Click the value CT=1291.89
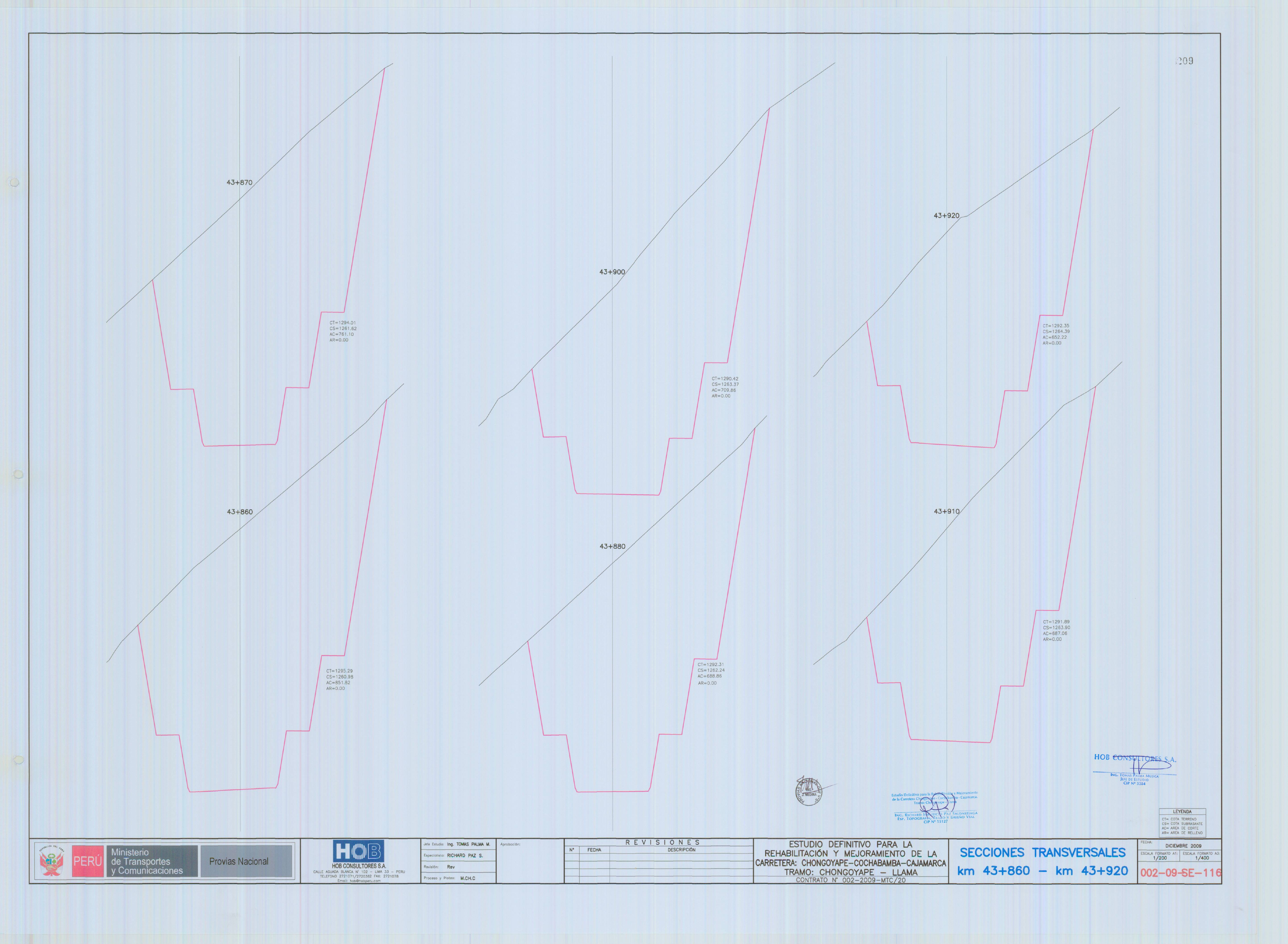The height and width of the screenshot is (944, 1288). [x=1056, y=622]
